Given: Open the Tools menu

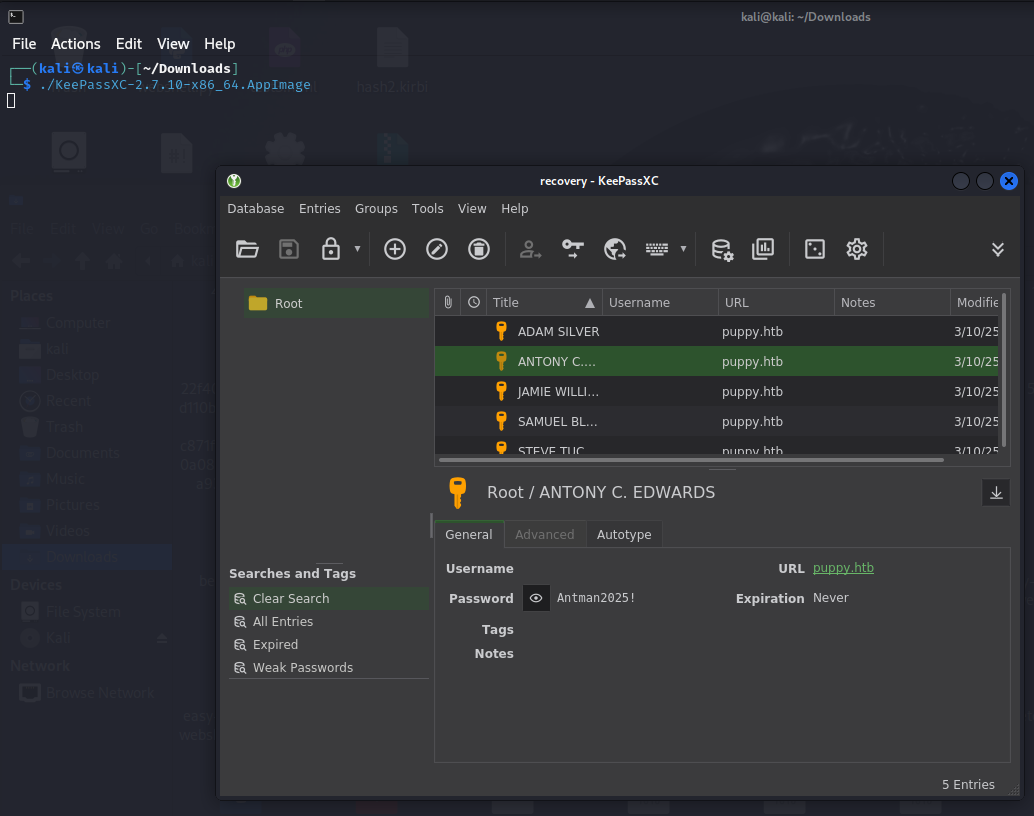Looking at the screenshot, I should 428,209.
